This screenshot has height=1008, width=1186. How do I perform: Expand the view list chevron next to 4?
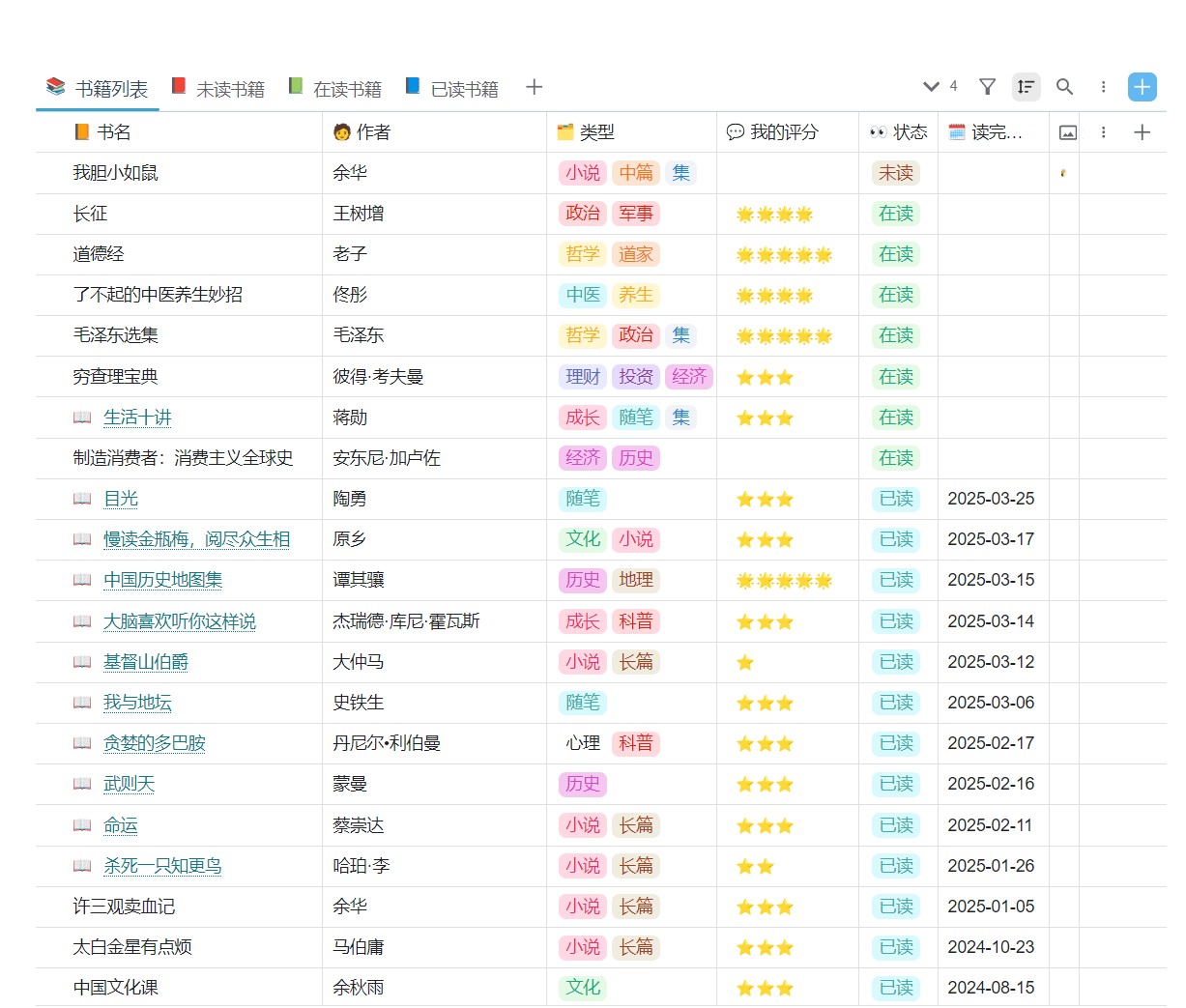[x=931, y=86]
